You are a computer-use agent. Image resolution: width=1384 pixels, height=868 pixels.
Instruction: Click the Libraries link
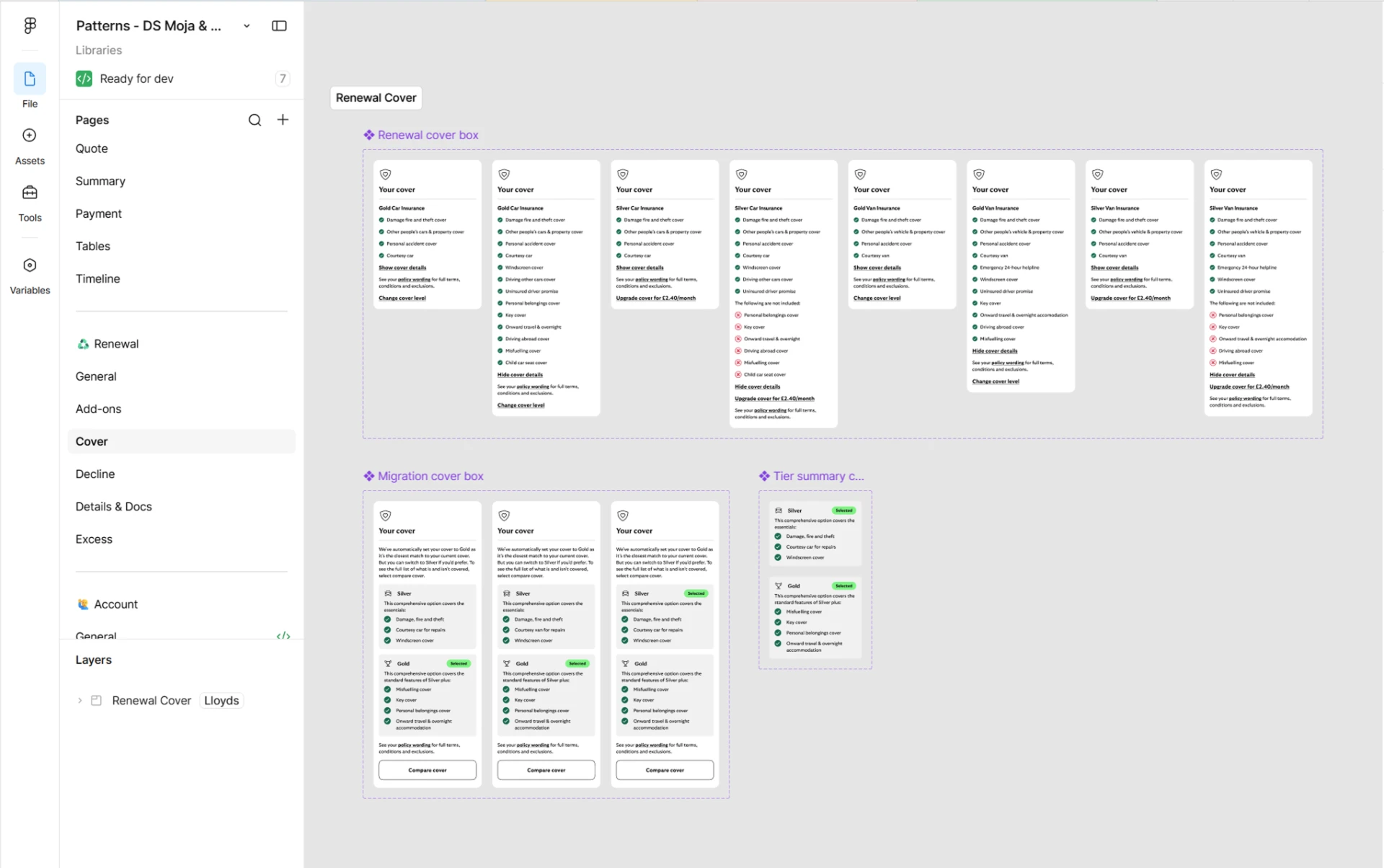(99, 50)
